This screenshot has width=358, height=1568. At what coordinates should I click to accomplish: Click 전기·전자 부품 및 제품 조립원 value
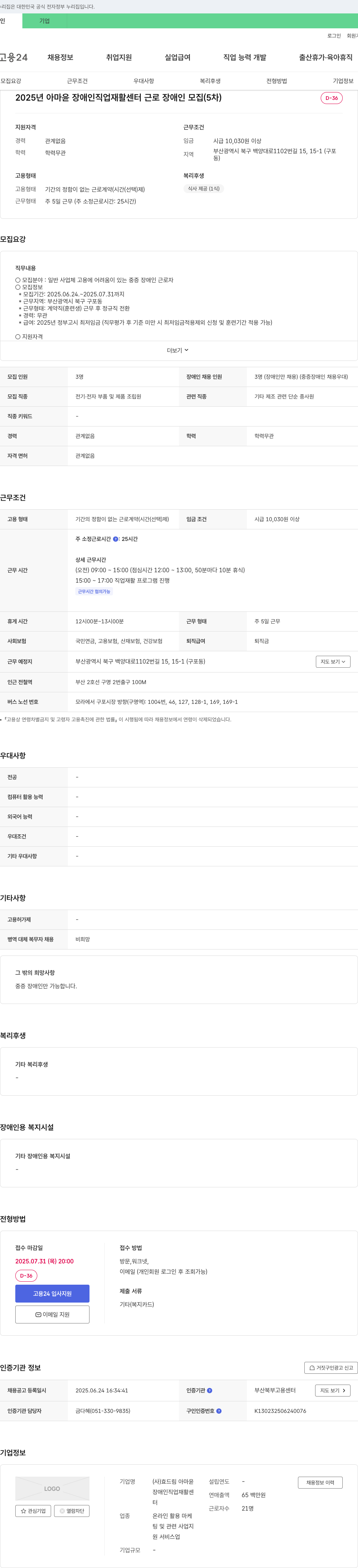click(109, 396)
